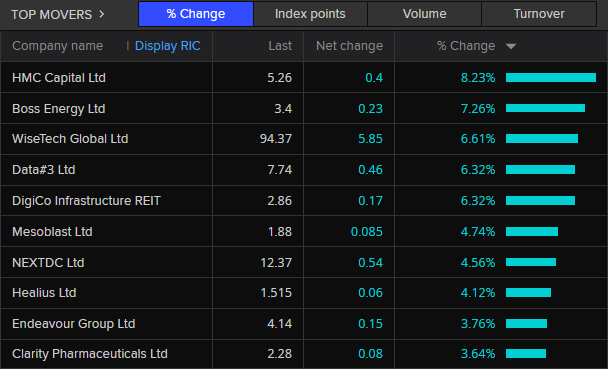Viewport: 608px width, 369px height.
Task: Click the last price 5.26
Action: coord(279,78)
